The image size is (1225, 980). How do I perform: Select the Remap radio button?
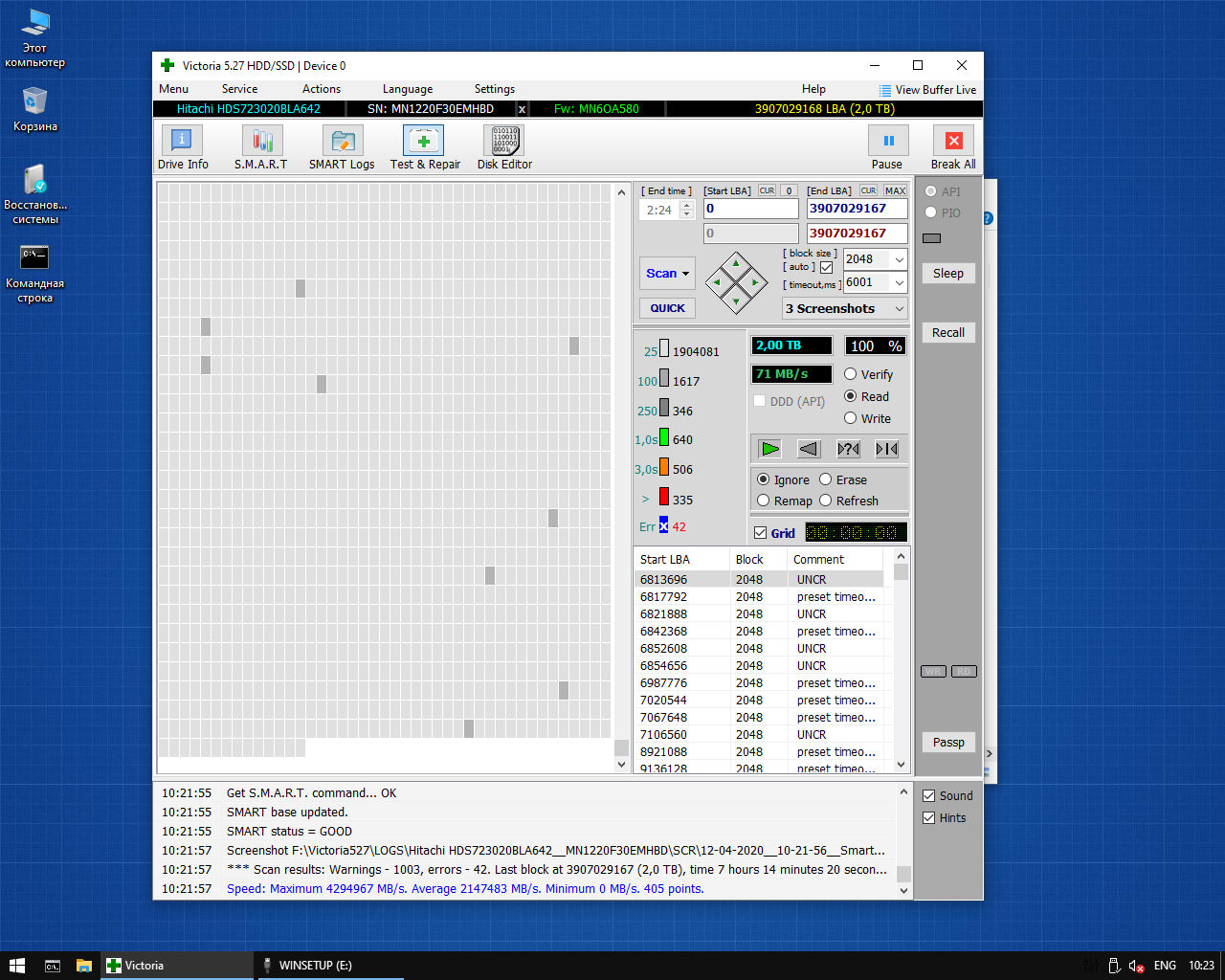pos(763,501)
